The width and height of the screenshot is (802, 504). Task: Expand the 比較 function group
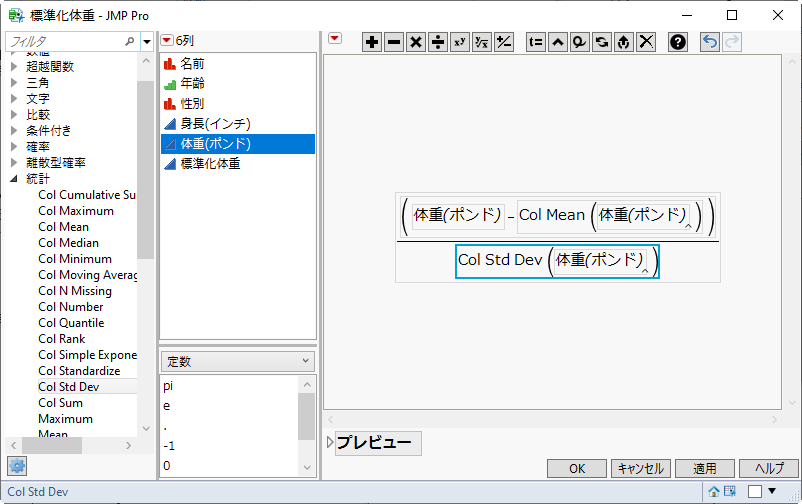(x=14, y=115)
